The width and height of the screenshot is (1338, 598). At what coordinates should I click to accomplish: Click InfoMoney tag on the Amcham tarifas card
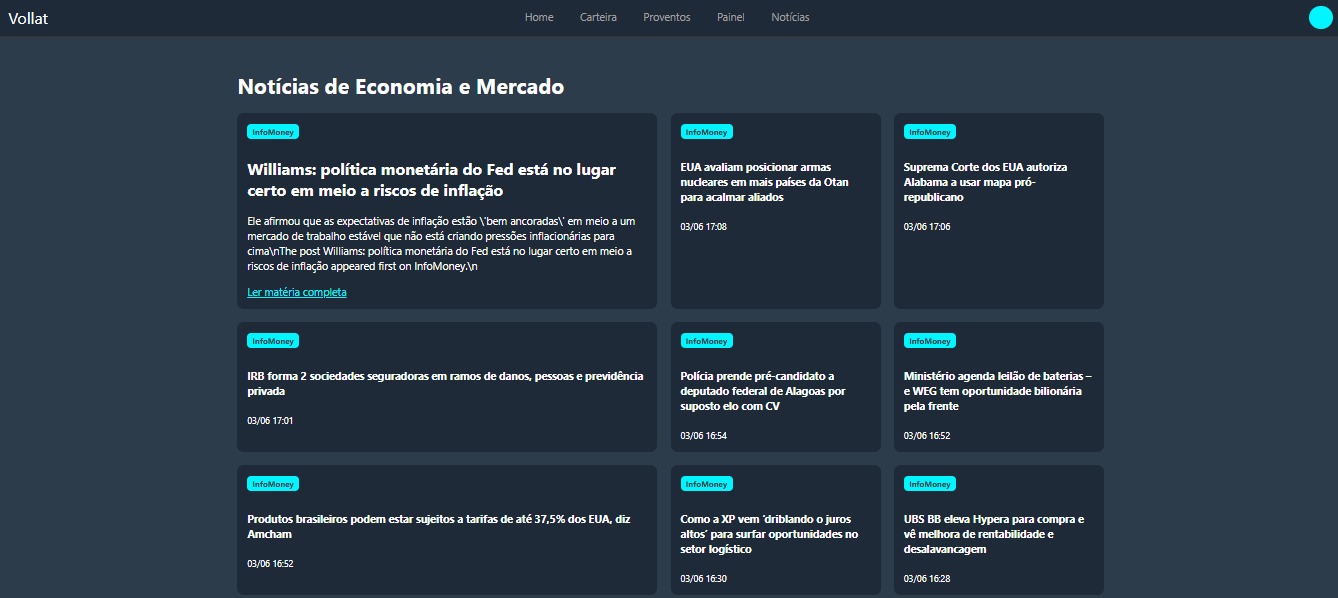point(273,484)
